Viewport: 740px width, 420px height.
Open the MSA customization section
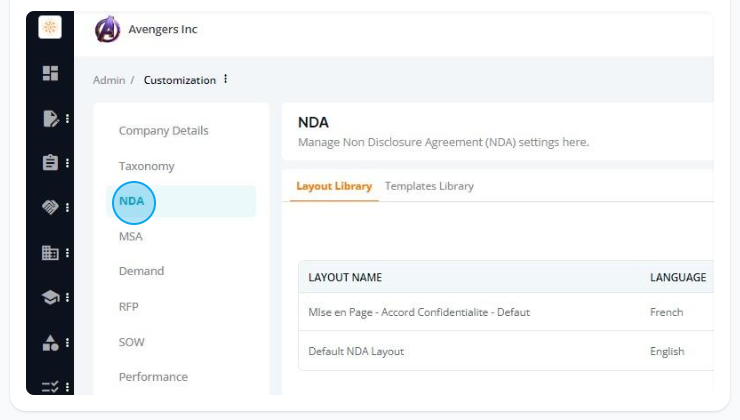(131, 236)
